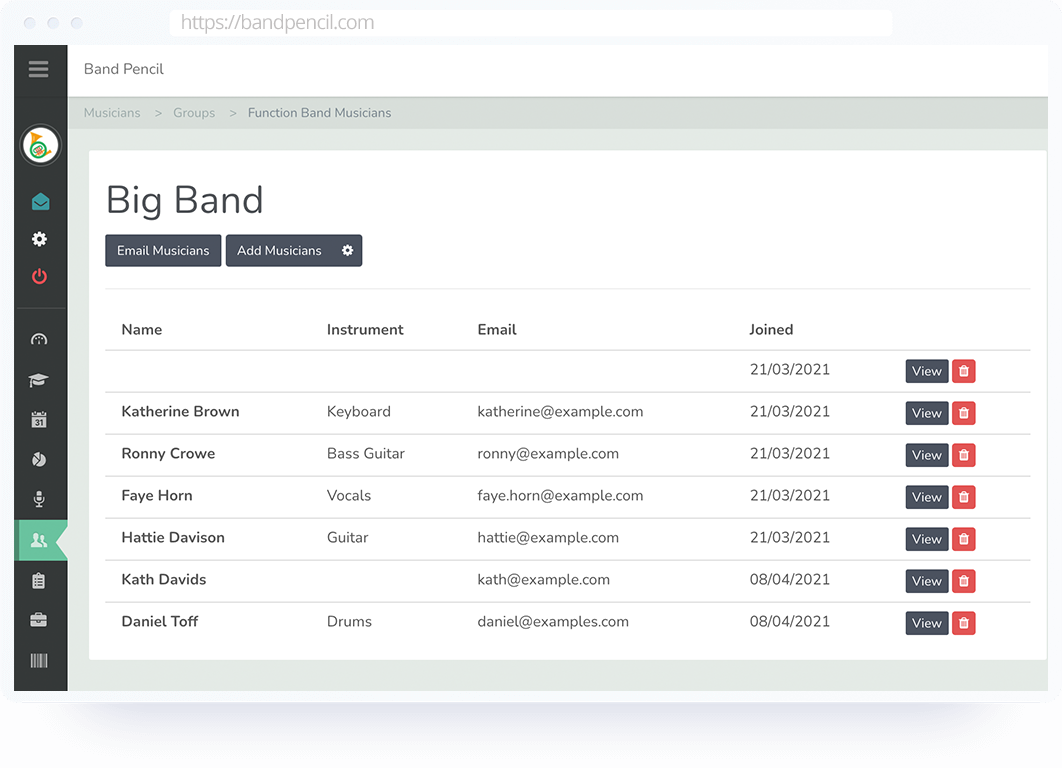Open the clipboard icon in sidebar

pos(40,580)
